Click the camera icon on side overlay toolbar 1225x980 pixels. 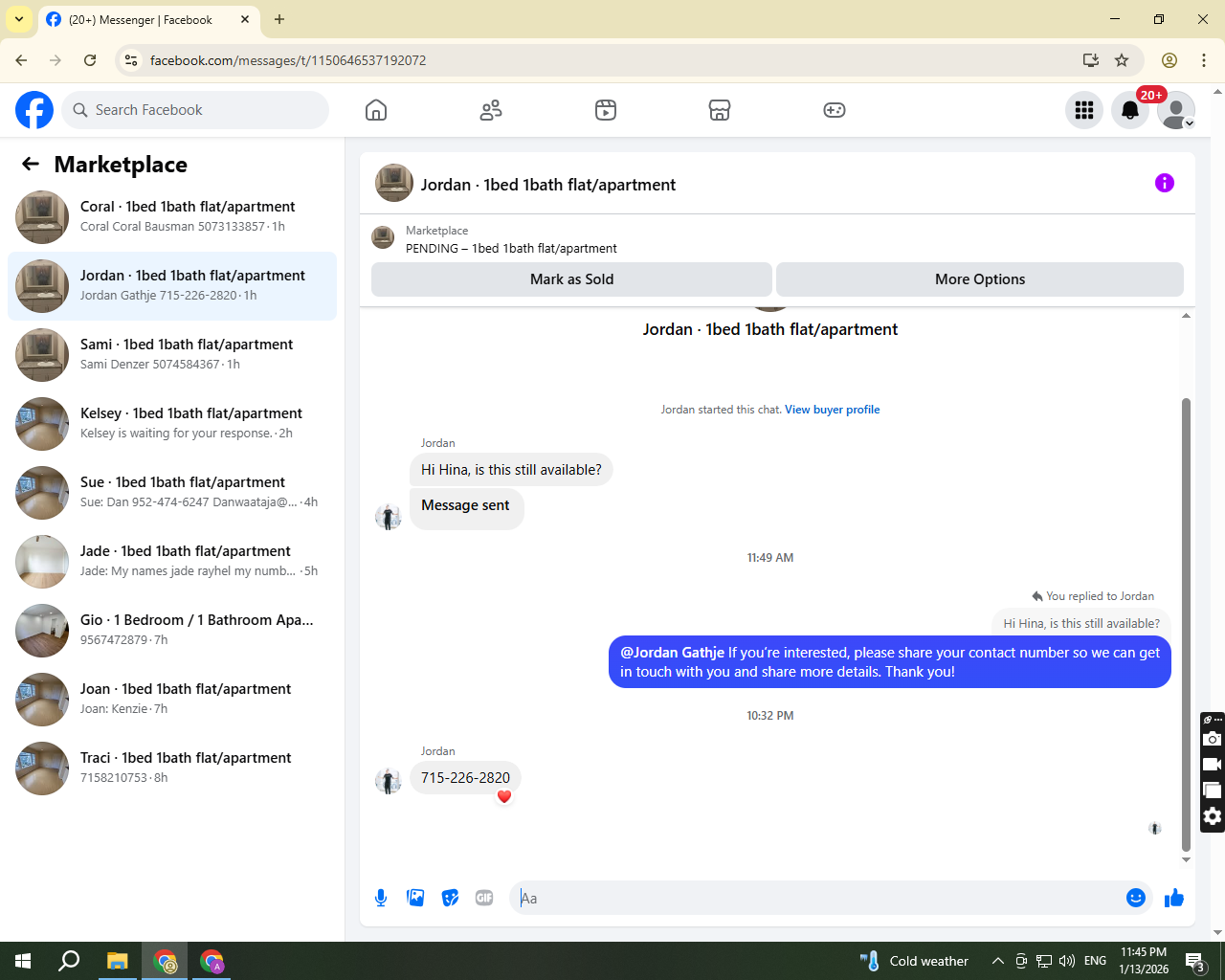point(1213,739)
